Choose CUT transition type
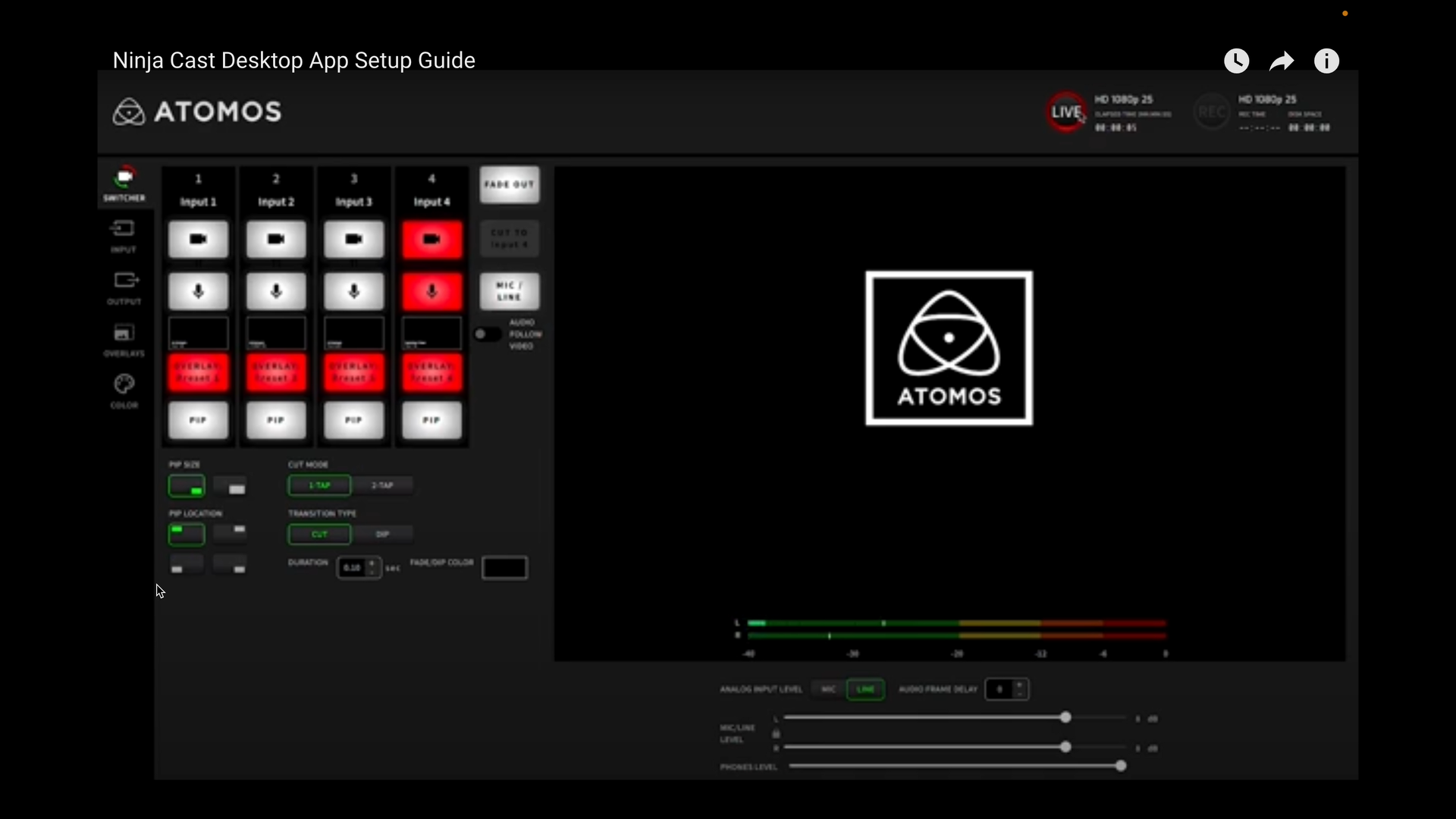 click(x=319, y=535)
